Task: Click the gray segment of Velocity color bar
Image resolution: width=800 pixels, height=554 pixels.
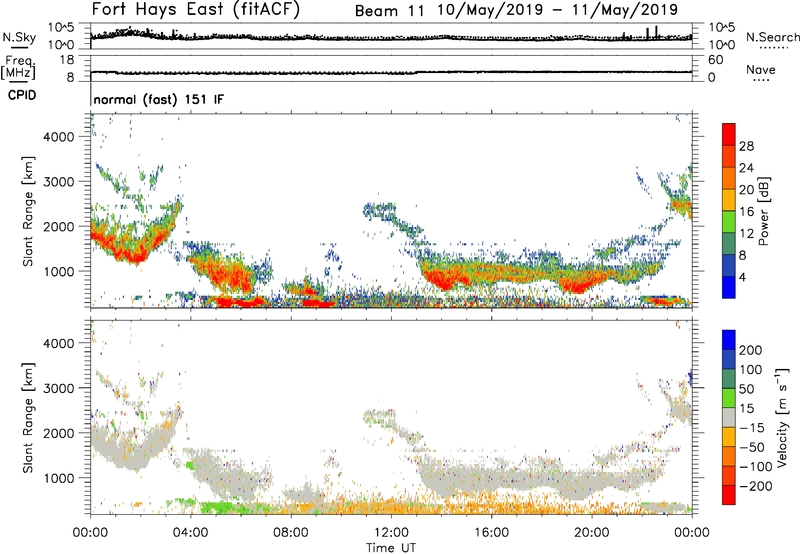Action: pyautogui.click(x=729, y=417)
